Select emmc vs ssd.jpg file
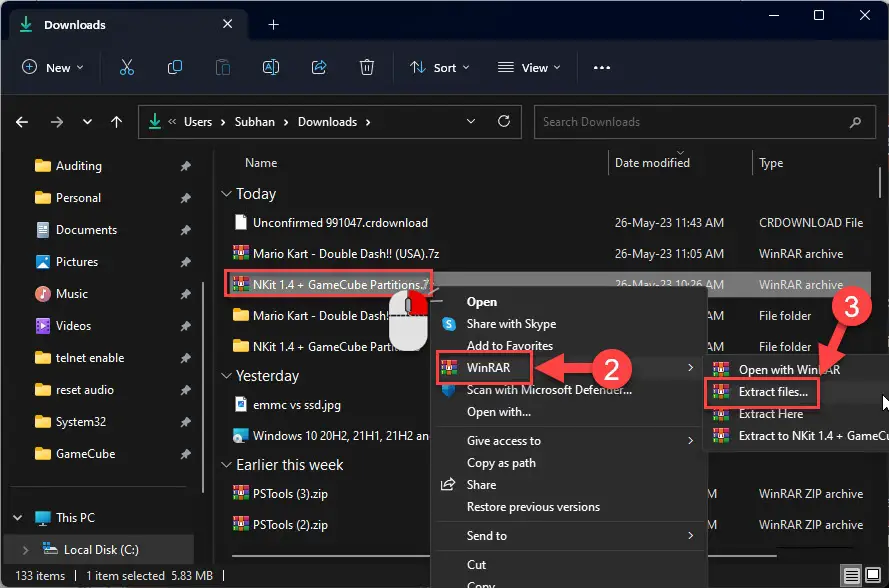This screenshot has height=588, width=889. point(297,405)
